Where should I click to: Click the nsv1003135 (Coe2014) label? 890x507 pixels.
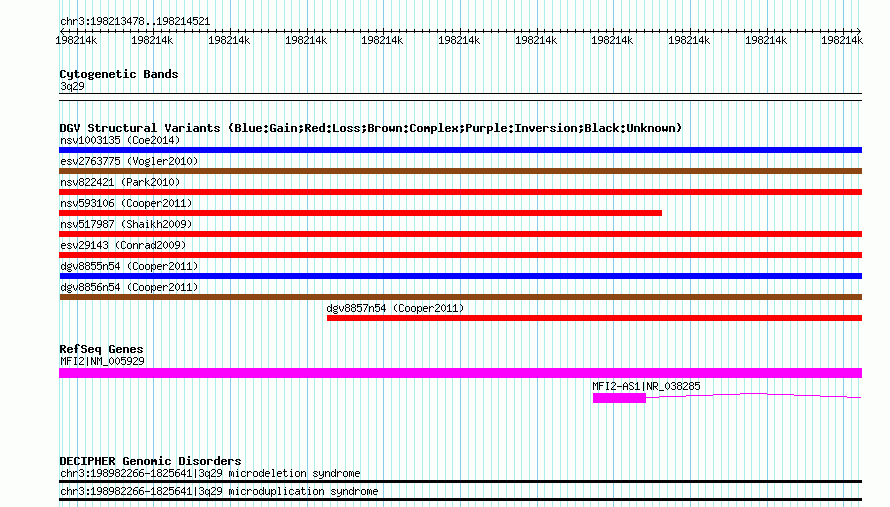(120, 140)
